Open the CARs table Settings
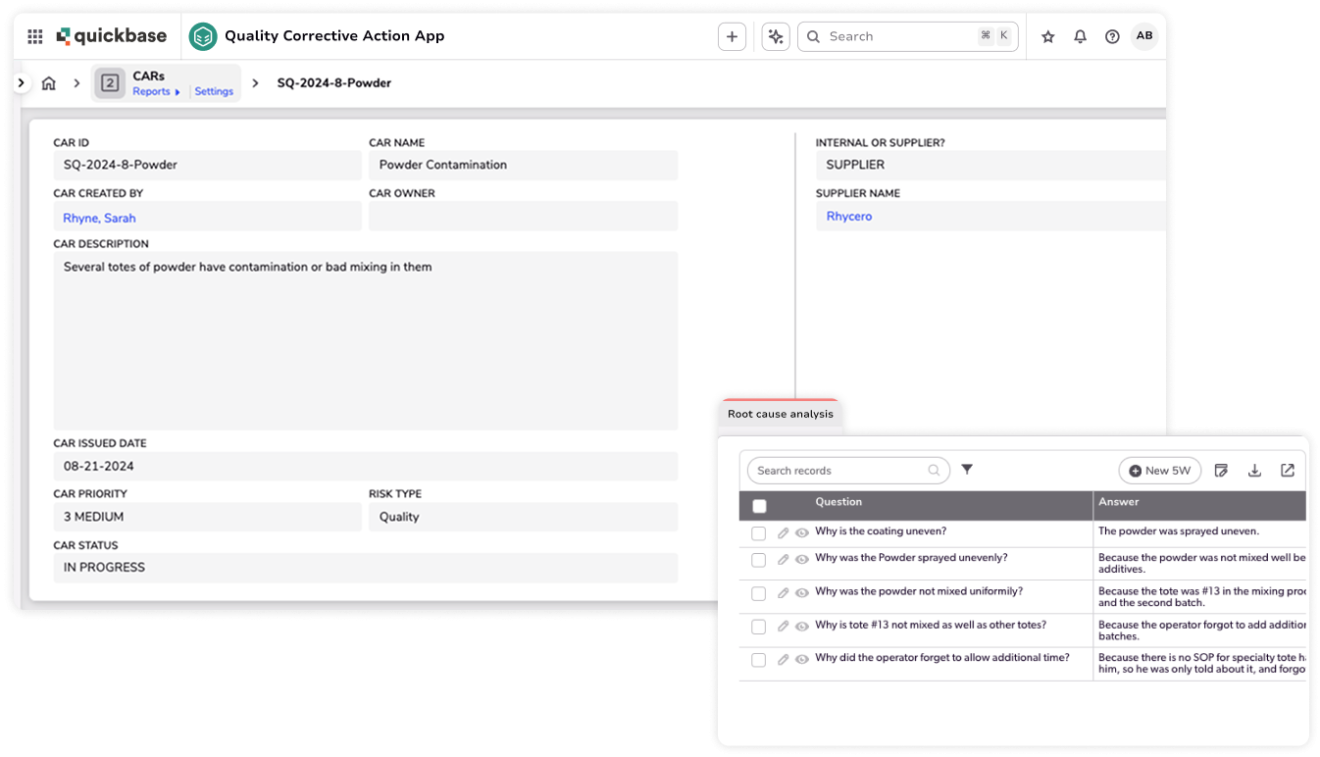The height and width of the screenshot is (757, 1320). coord(213,91)
